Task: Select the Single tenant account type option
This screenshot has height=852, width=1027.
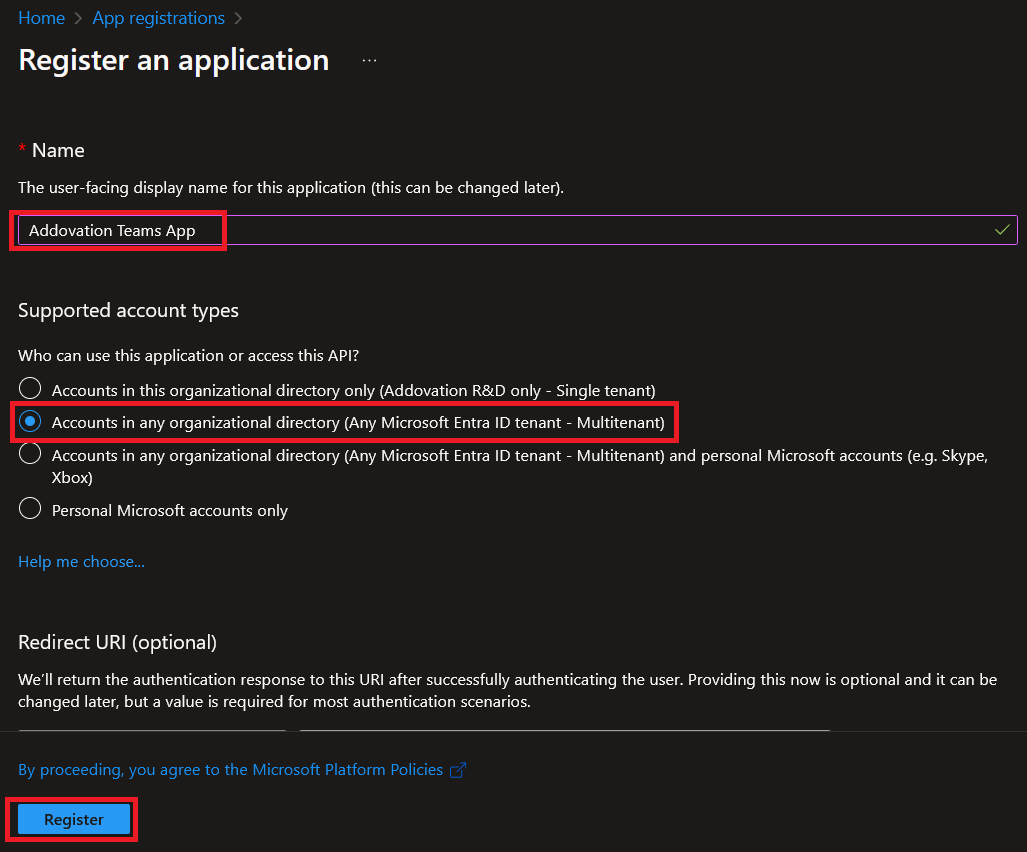Action: pyautogui.click(x=31, y=389)
